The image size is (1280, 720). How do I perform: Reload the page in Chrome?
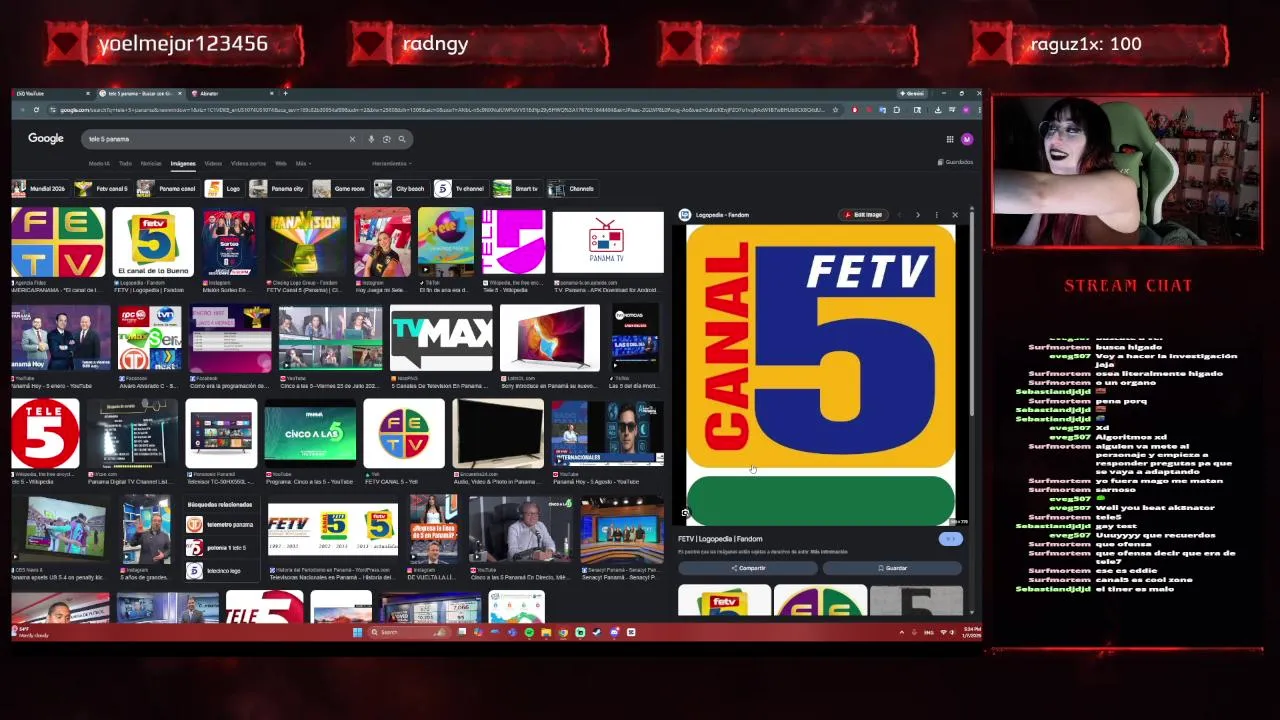[x=36, y=110]
